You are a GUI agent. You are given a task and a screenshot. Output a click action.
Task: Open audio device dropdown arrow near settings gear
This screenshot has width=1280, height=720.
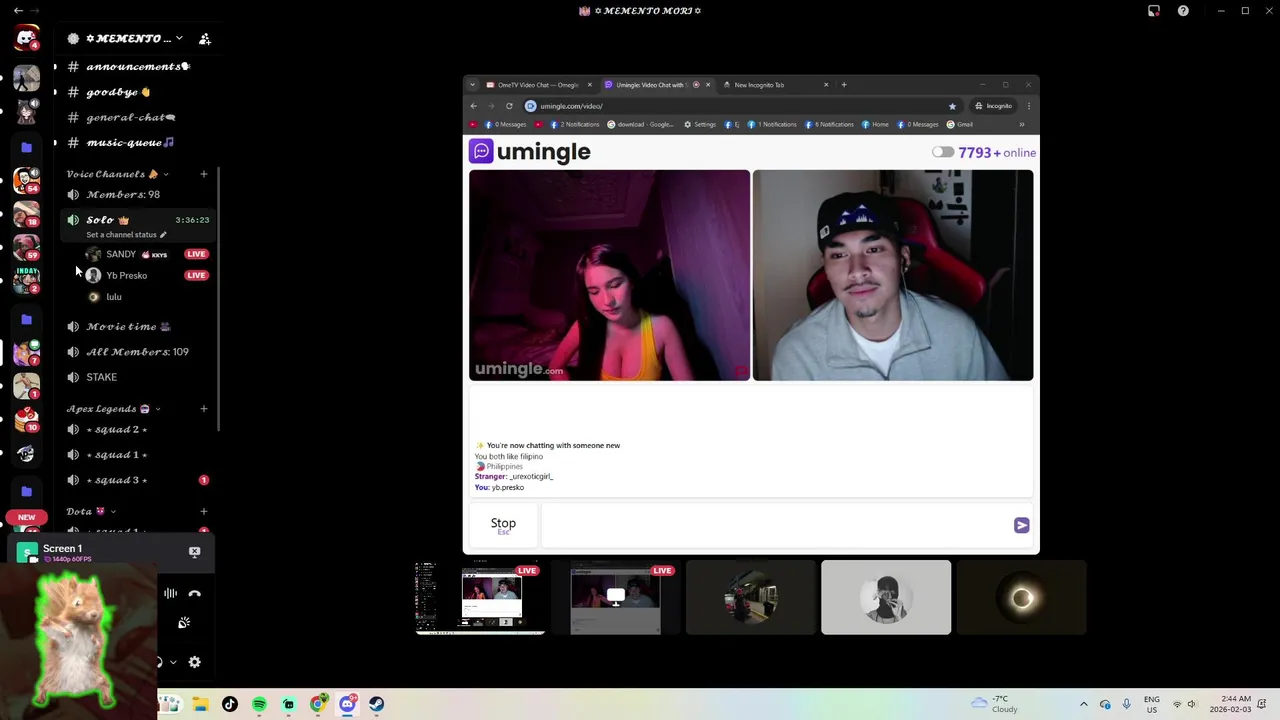[173, 662]
